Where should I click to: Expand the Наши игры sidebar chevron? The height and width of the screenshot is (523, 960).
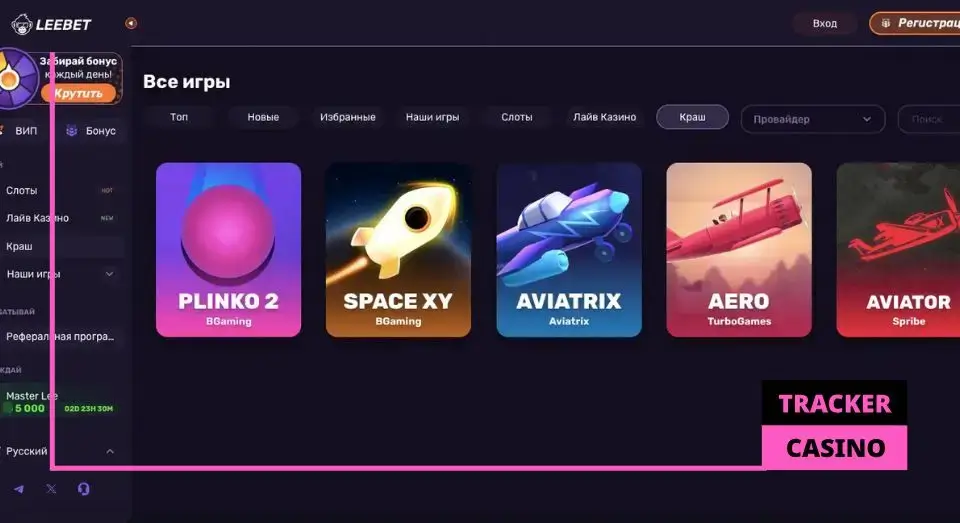(x=110, y=274)
